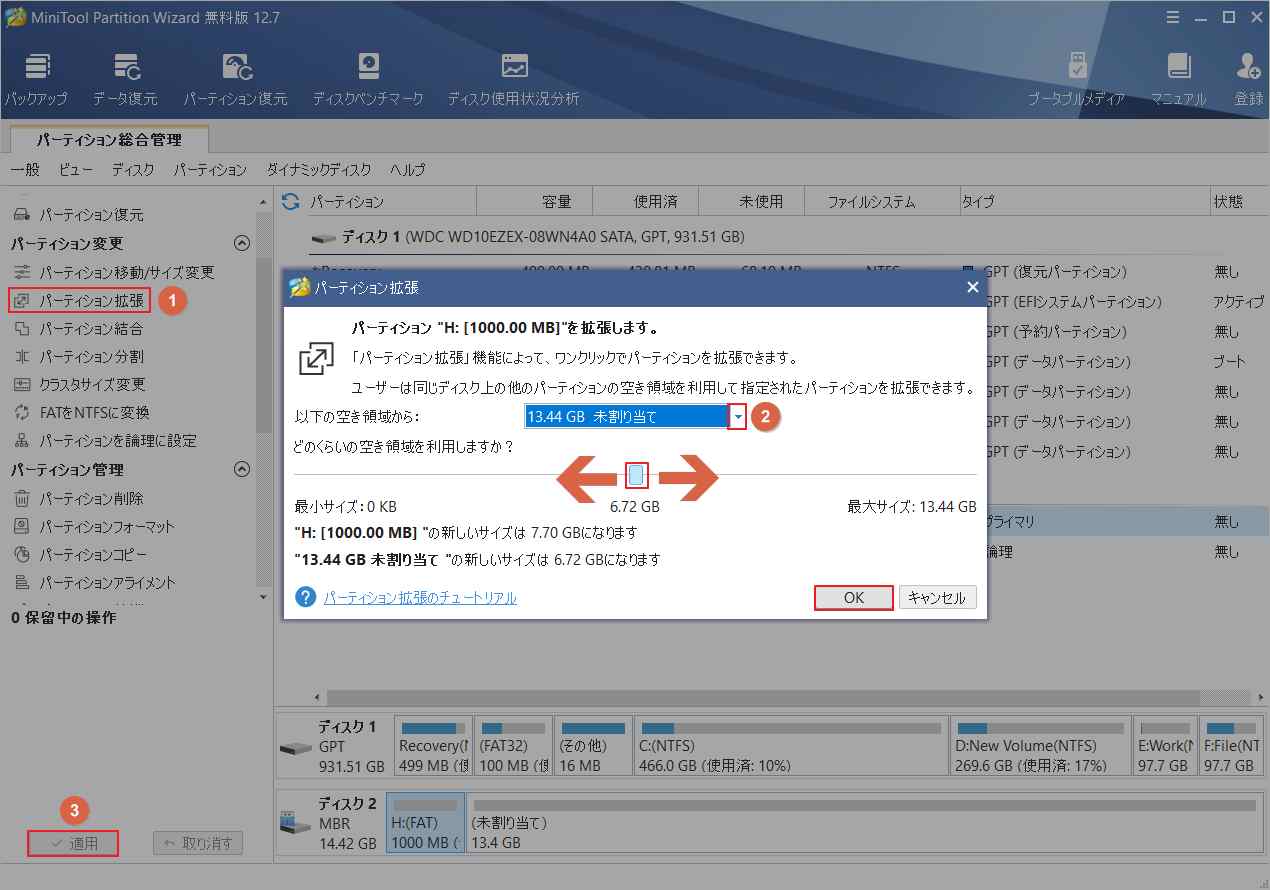Collapse the パーティション変更 section
This screenshot has width=1270, height=890.
tap(241, 243)
